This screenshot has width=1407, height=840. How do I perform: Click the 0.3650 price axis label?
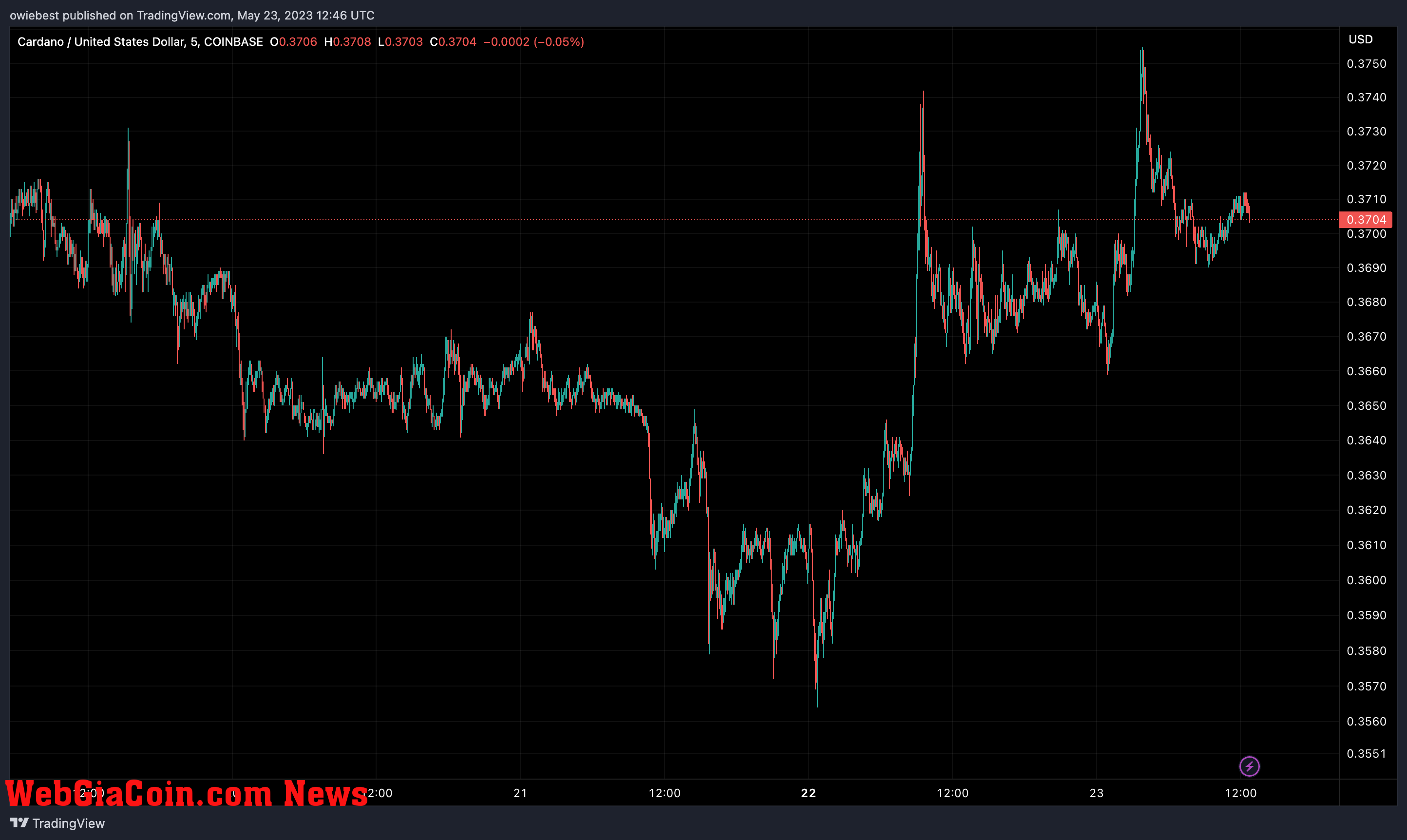[x=1366, y=405]
